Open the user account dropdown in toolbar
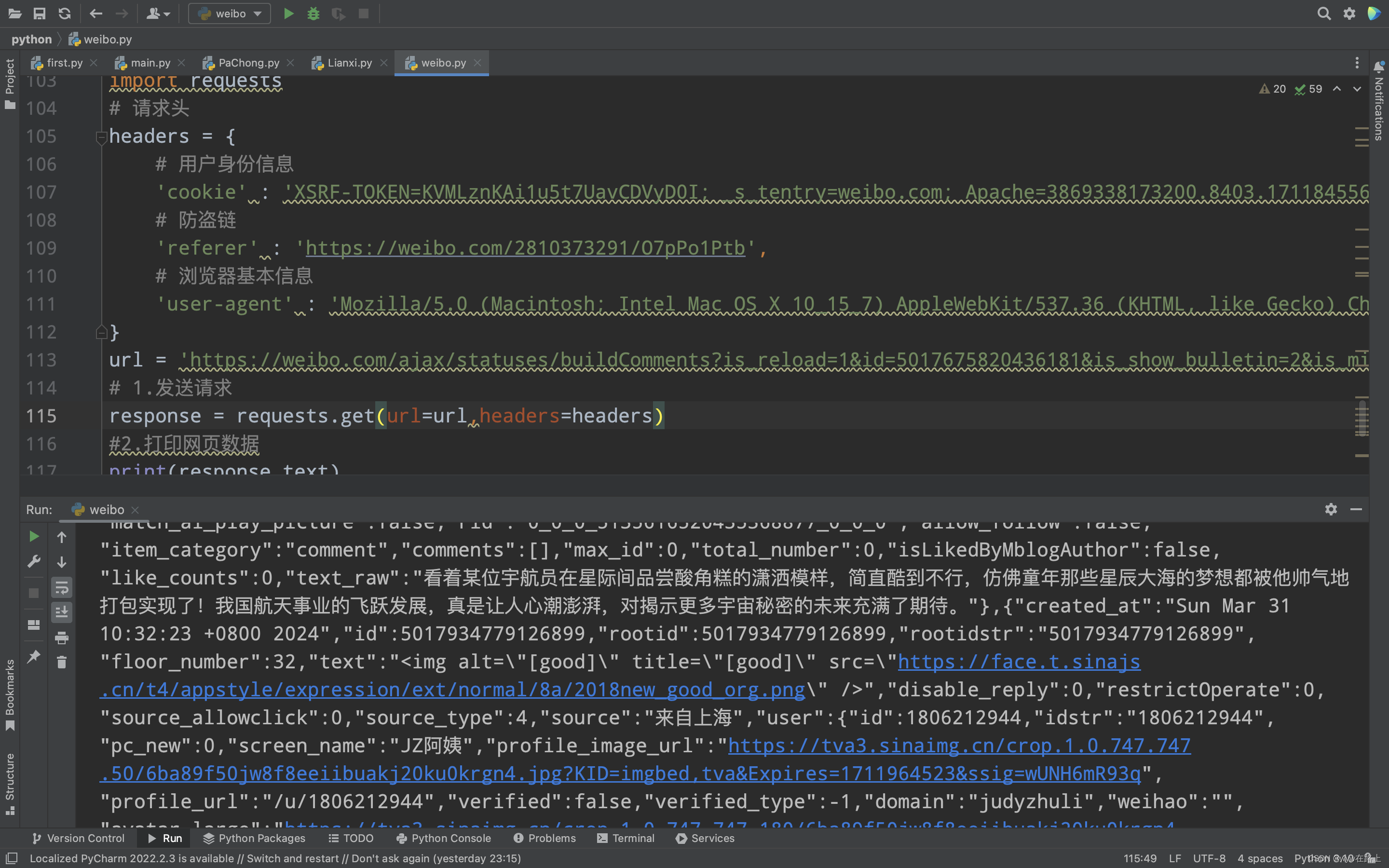 coord(158,13)
